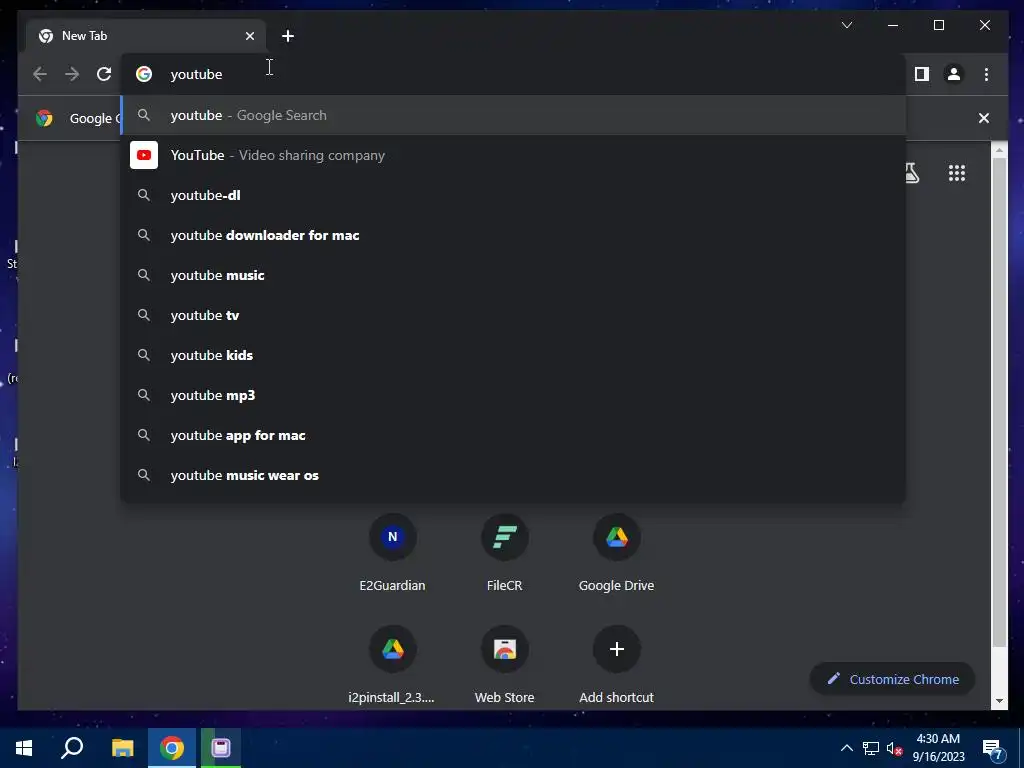Reload the current page
Viewport: 1024px width, 768px height.
coord(104,74)
